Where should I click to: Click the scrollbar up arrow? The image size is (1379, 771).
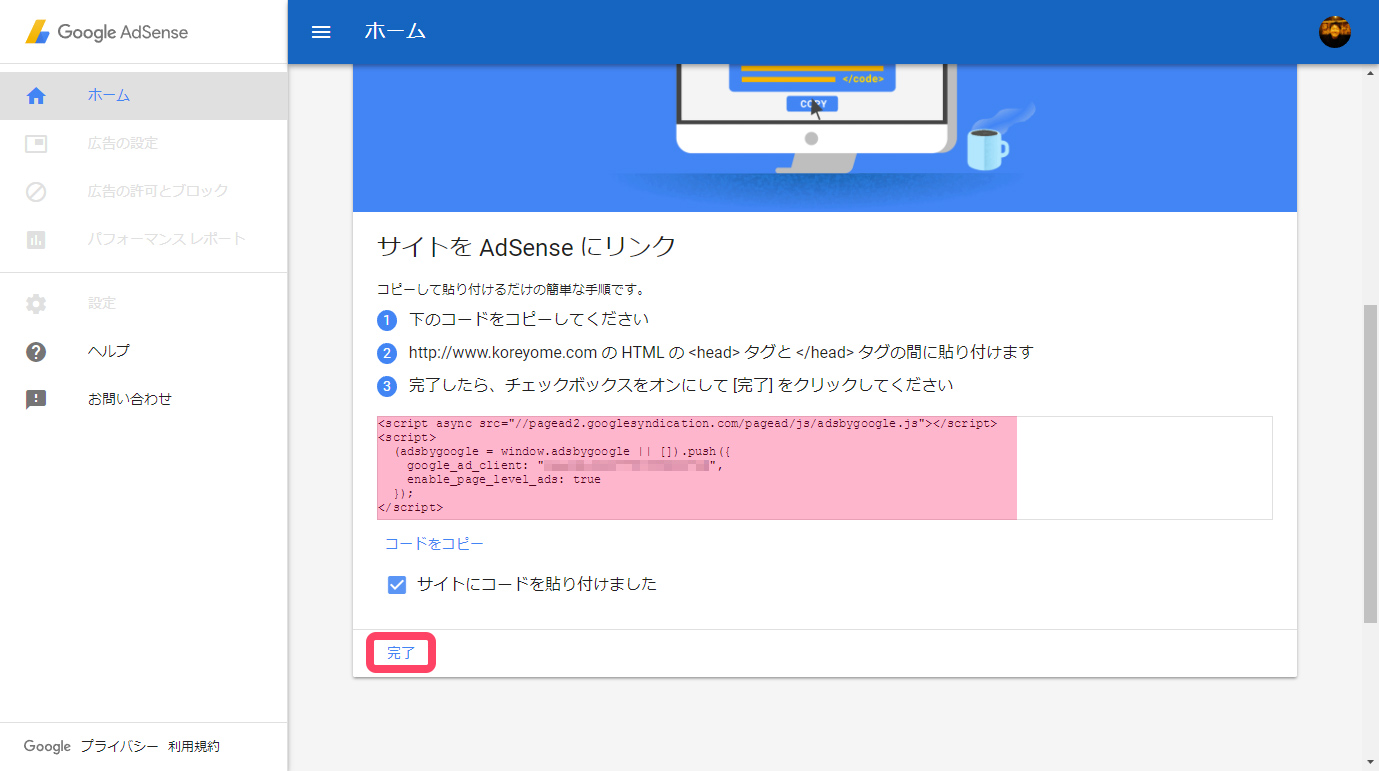(1370, 74)
